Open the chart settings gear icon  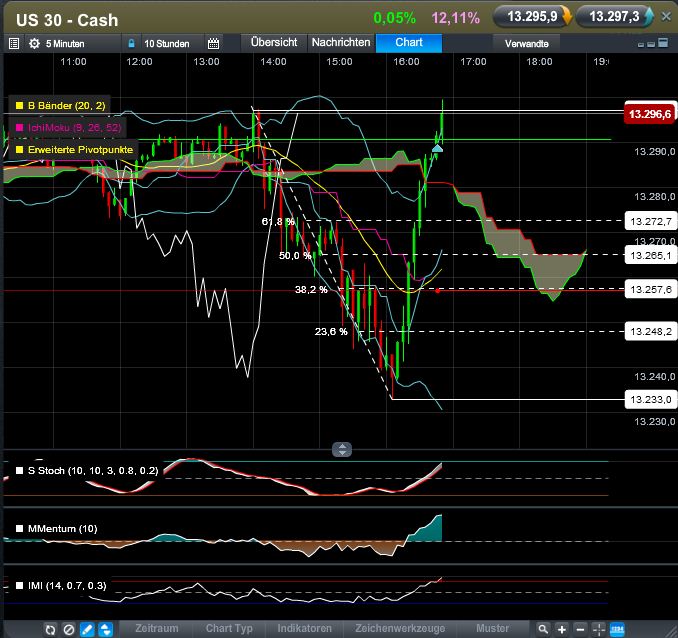[x=34, y=44]
